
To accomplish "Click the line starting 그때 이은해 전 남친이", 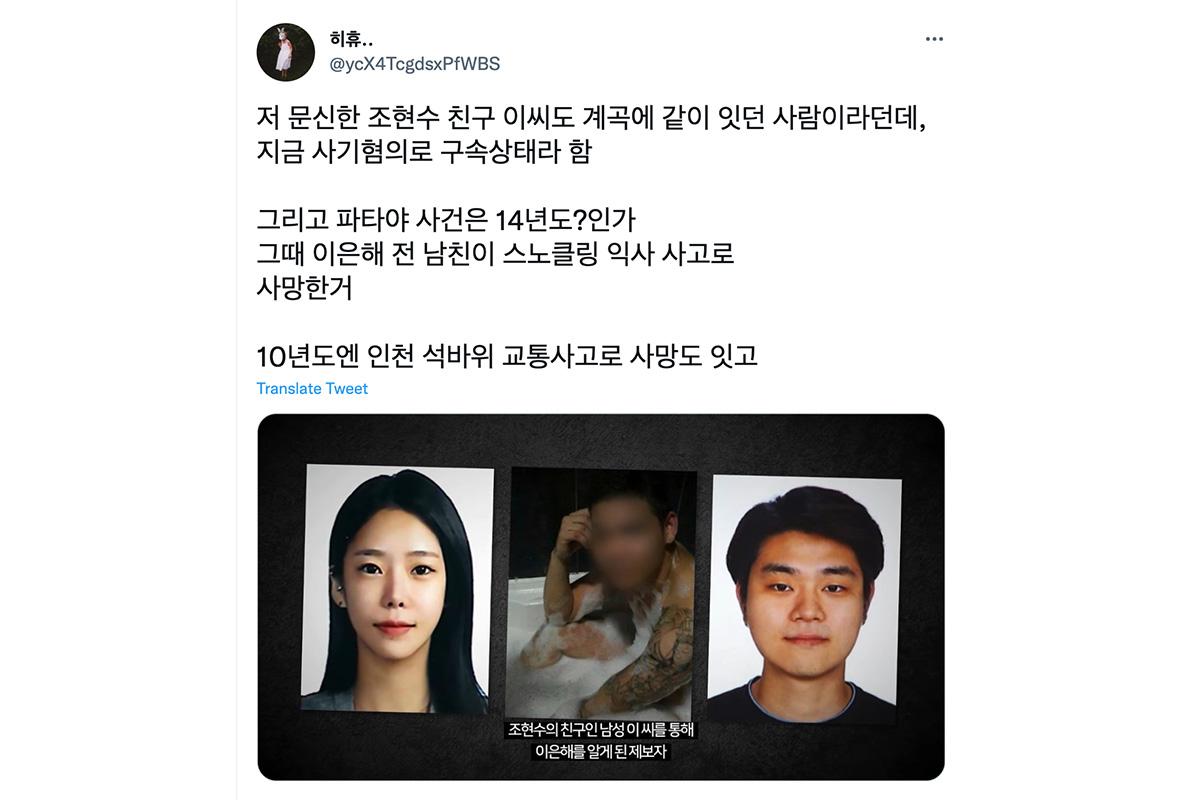I will coord(496,254).
